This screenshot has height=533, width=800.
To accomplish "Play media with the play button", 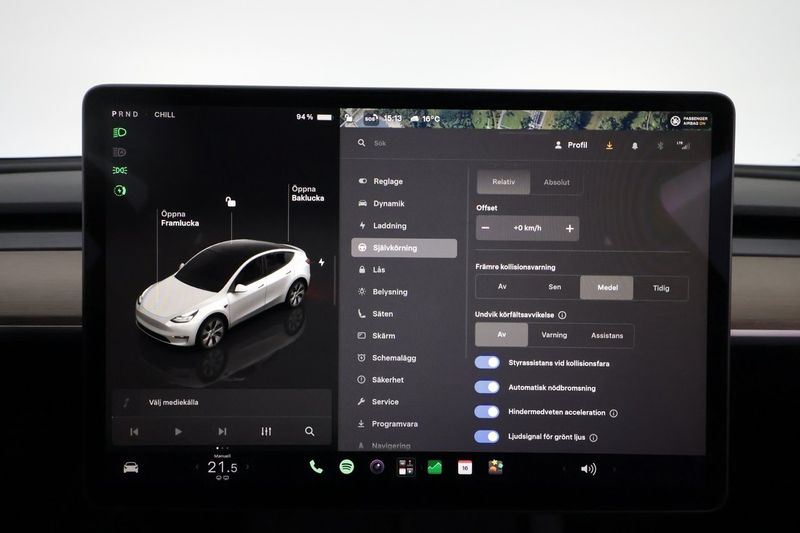I will [178, 432].
